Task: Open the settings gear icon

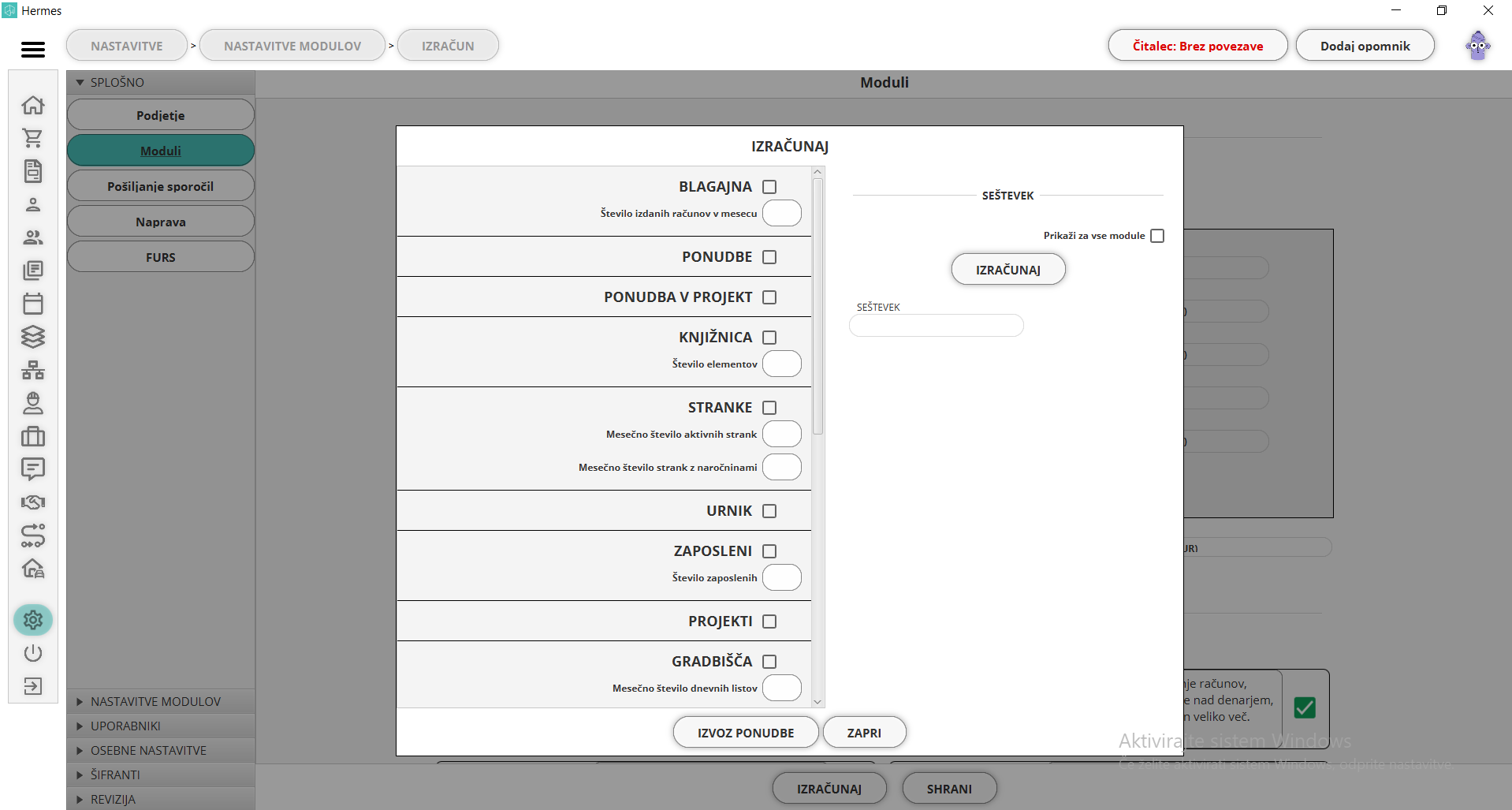Action: click(33, 620)
